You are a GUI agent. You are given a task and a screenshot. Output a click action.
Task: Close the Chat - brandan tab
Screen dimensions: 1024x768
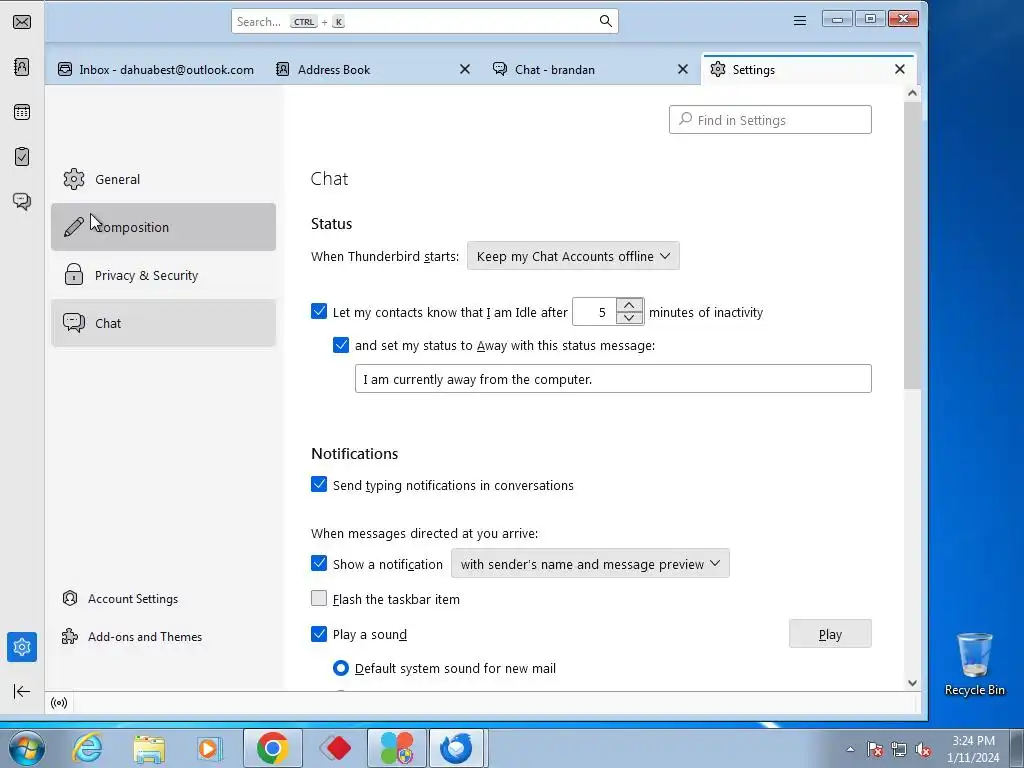[682, 69]
